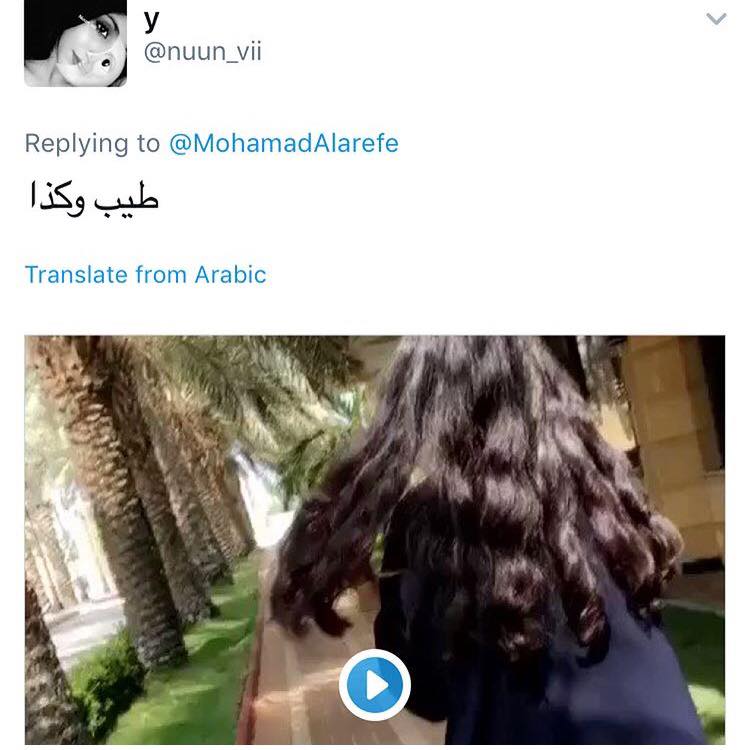The image size is (749, 750).
Task: Select the display name "y"
Action: (x=152, y=21)
